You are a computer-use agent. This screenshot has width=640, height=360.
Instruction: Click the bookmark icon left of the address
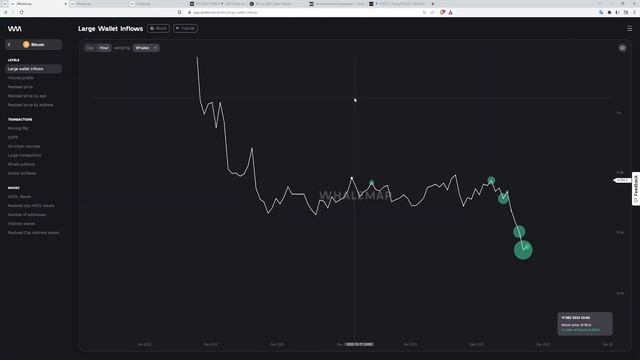[x=180, y=12]
